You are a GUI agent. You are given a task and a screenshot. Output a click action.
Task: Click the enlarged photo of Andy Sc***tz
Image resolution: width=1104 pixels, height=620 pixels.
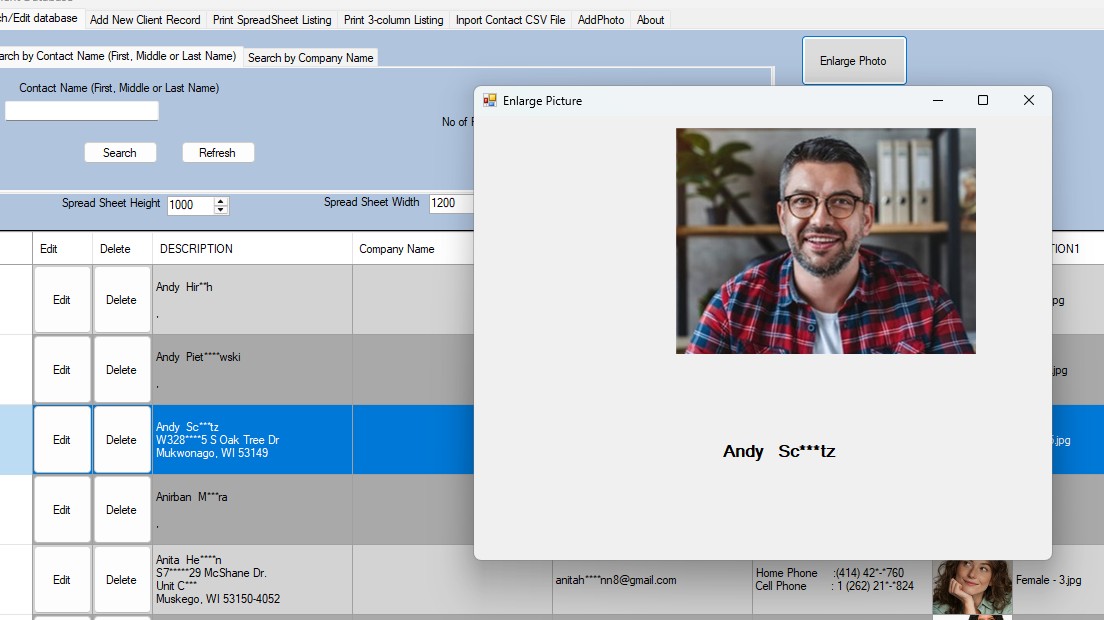click(x=826, y=241)
